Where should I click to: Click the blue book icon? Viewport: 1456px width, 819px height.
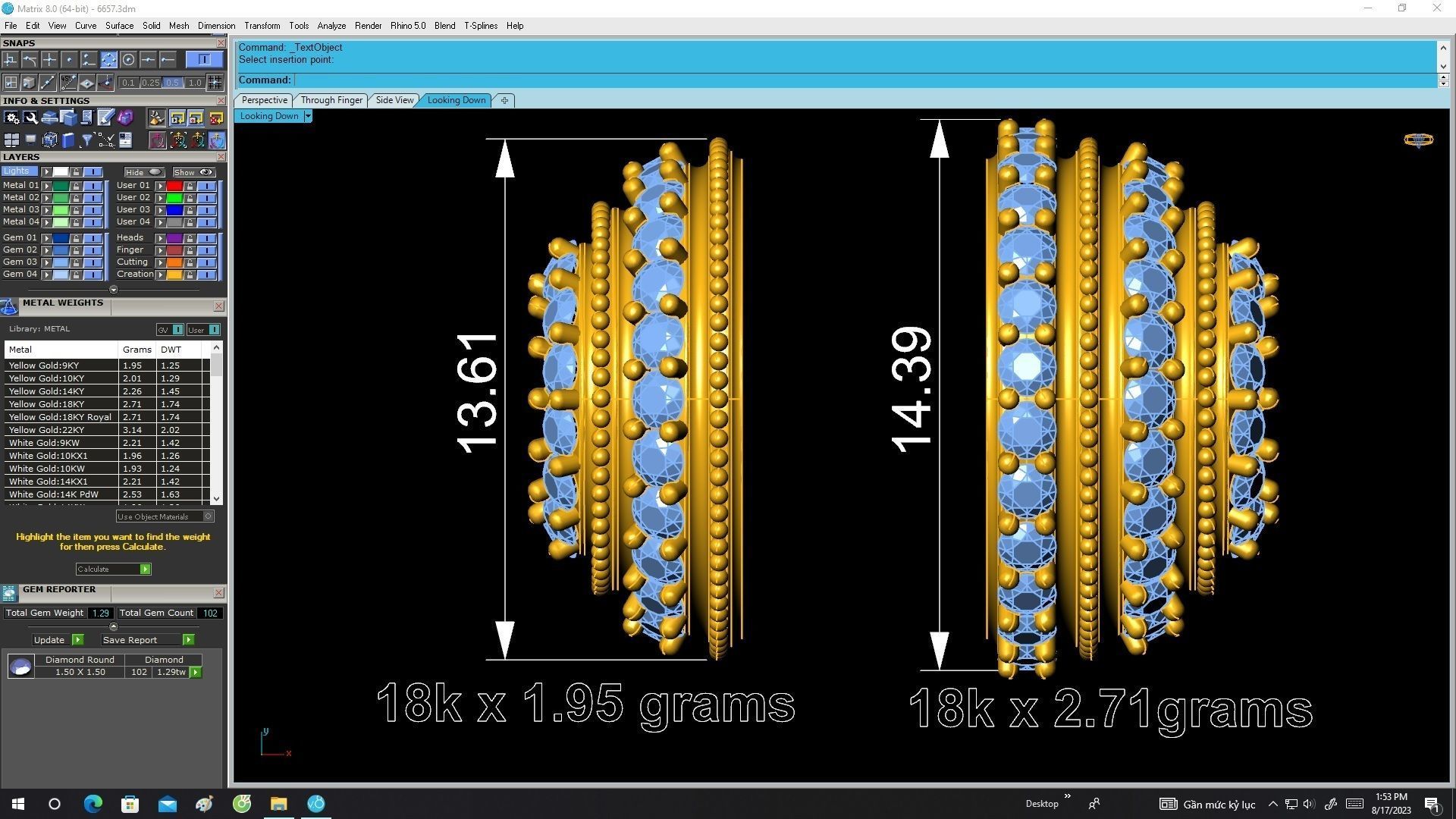point(68,140)
